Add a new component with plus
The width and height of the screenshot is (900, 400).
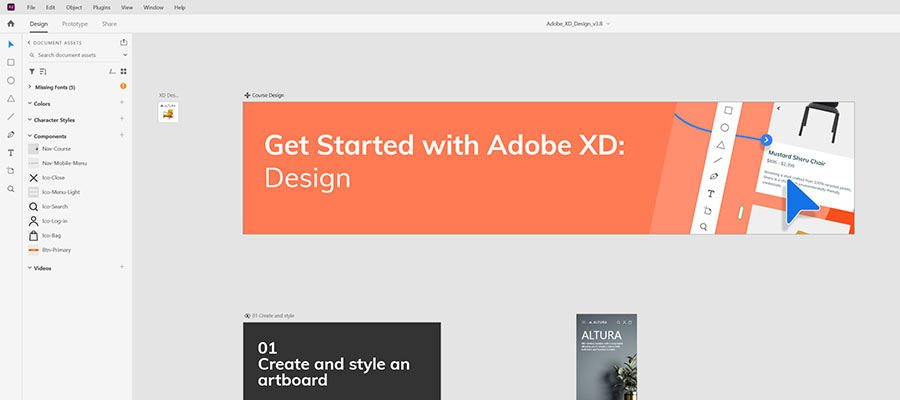click(122, 135)
